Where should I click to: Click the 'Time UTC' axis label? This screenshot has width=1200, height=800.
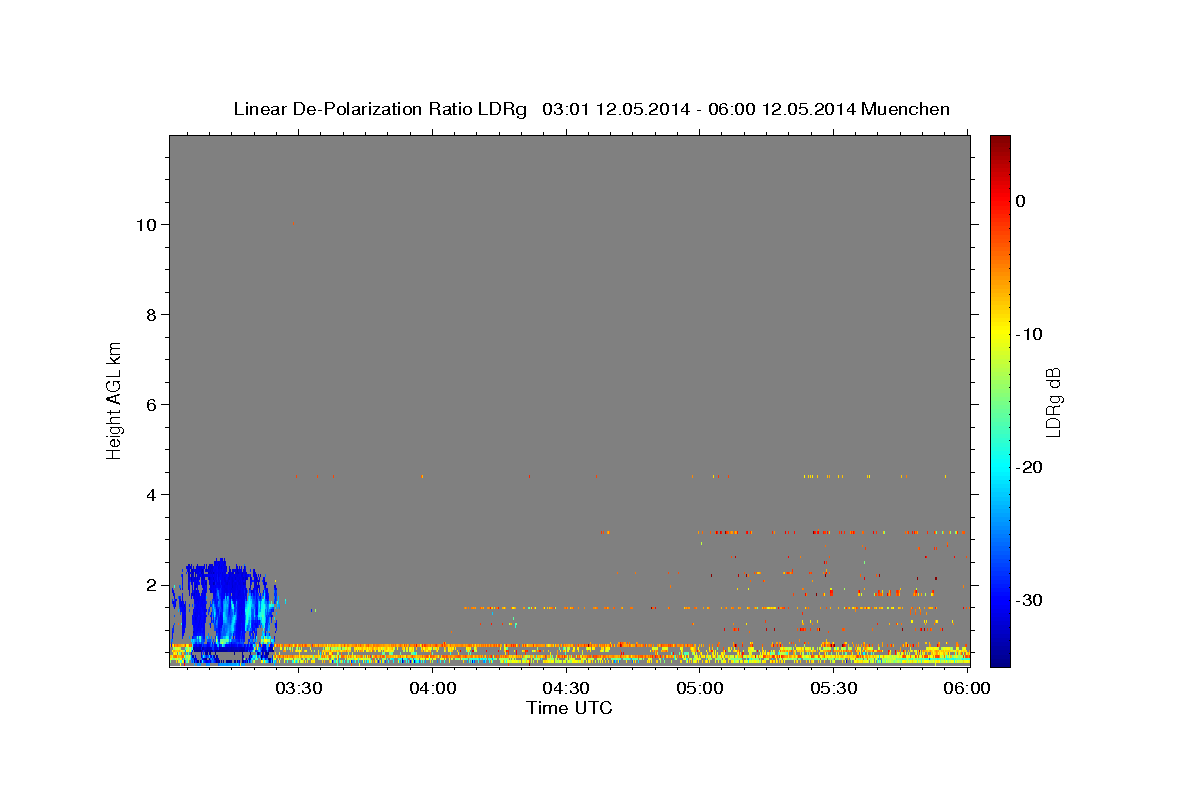(569, 708)
